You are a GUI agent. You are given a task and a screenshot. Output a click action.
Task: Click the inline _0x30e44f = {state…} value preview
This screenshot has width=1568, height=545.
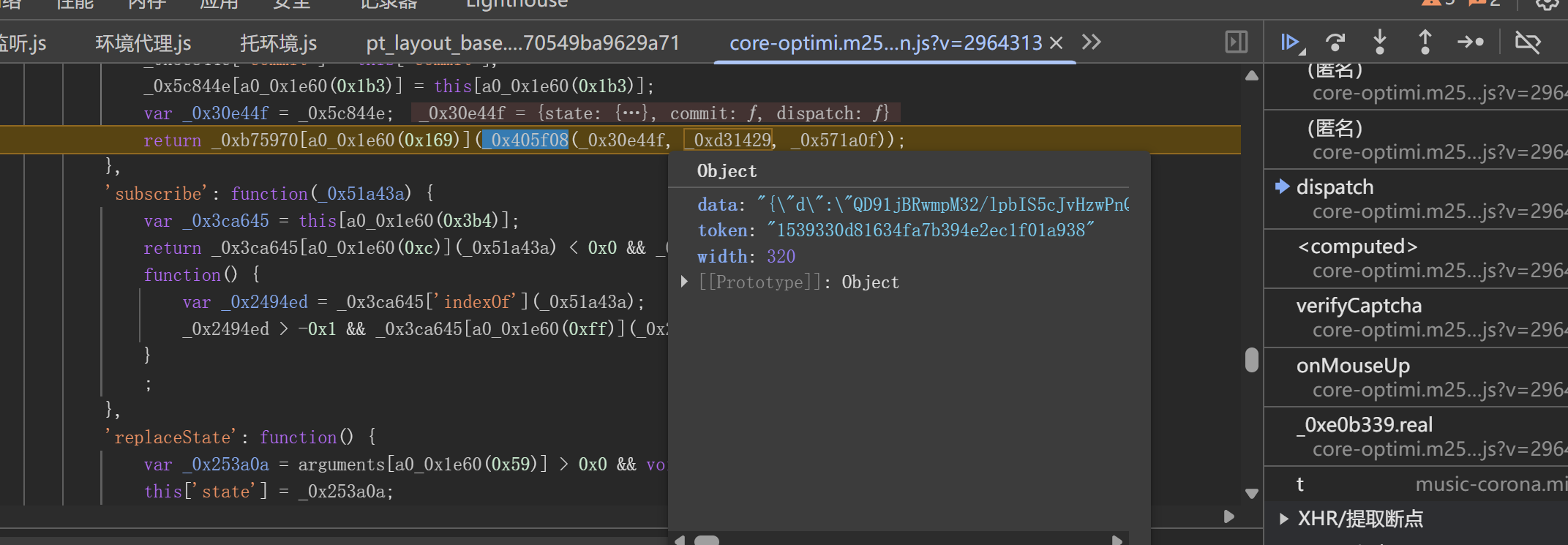click(656, 113)
